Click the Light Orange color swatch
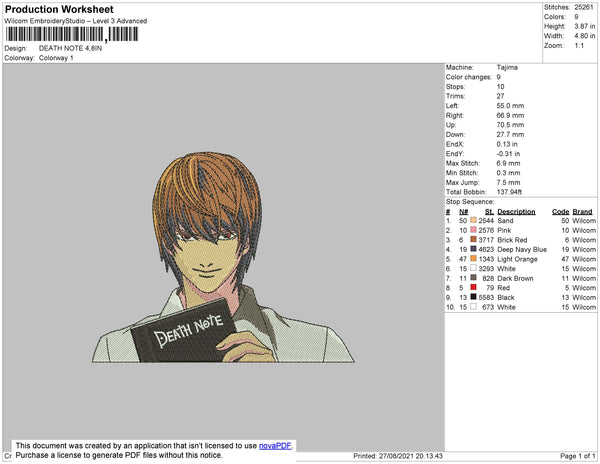 tap(473, 259)
